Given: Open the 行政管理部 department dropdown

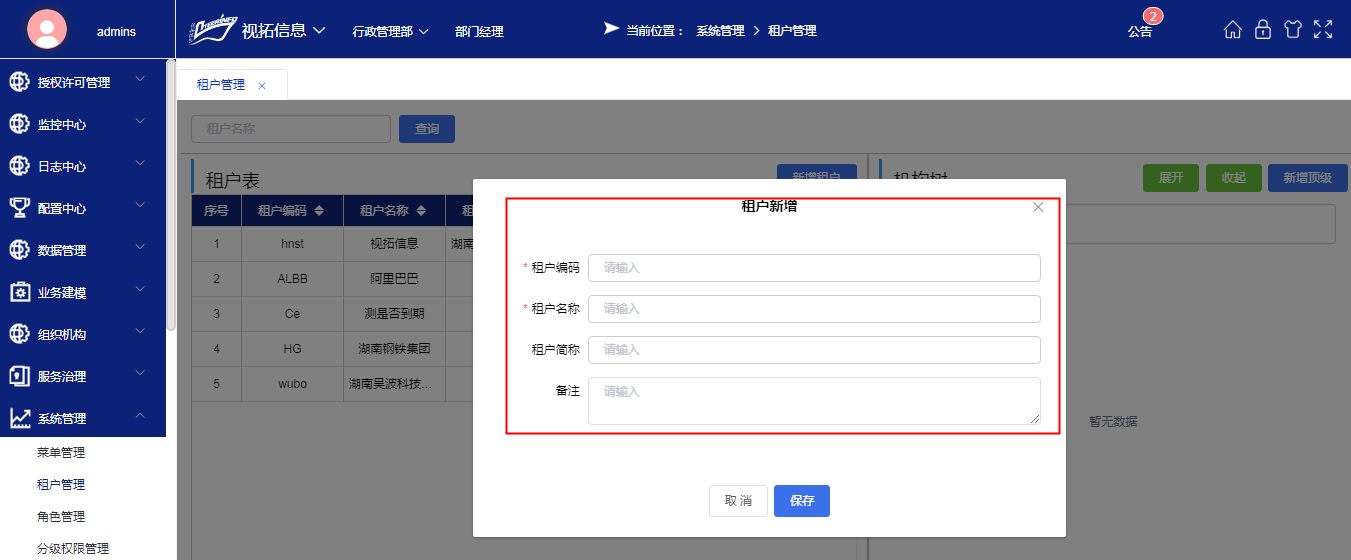Looking at the screenshot, I should click(390, 31).
